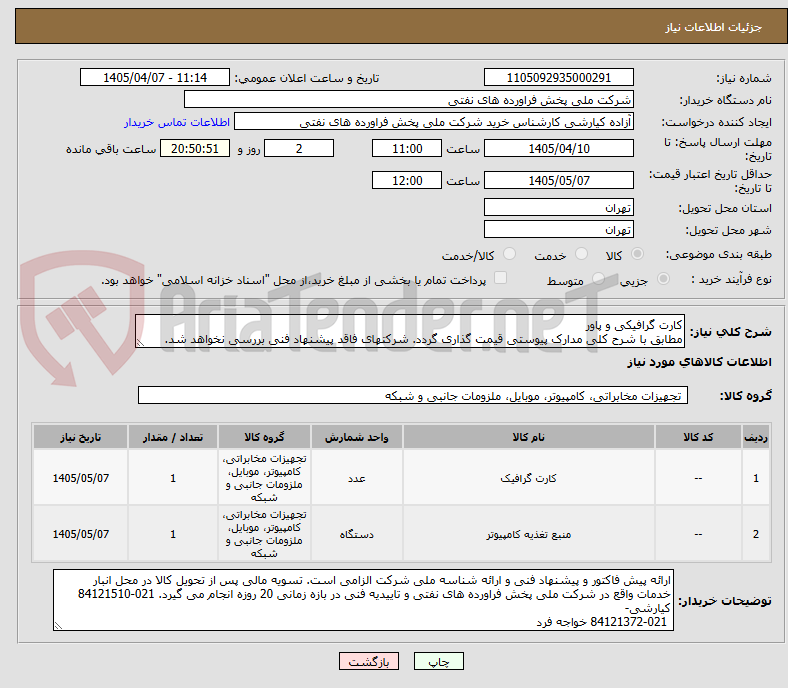The width and height of the screenshot is (788, 688).
Task: Click the remaining days field showing 2
Action: point(299,148)
